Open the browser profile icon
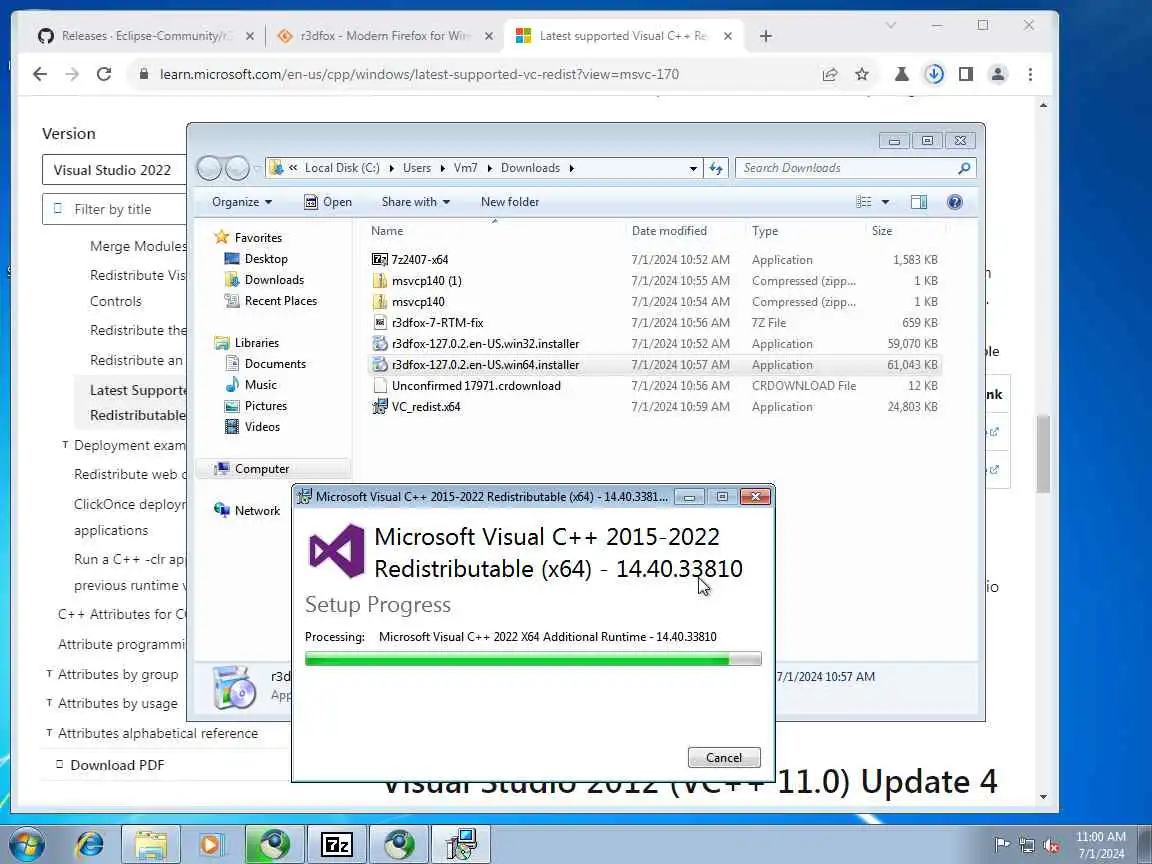The image size is (1152, 864). pyautogui.click(x=998, y=74)
